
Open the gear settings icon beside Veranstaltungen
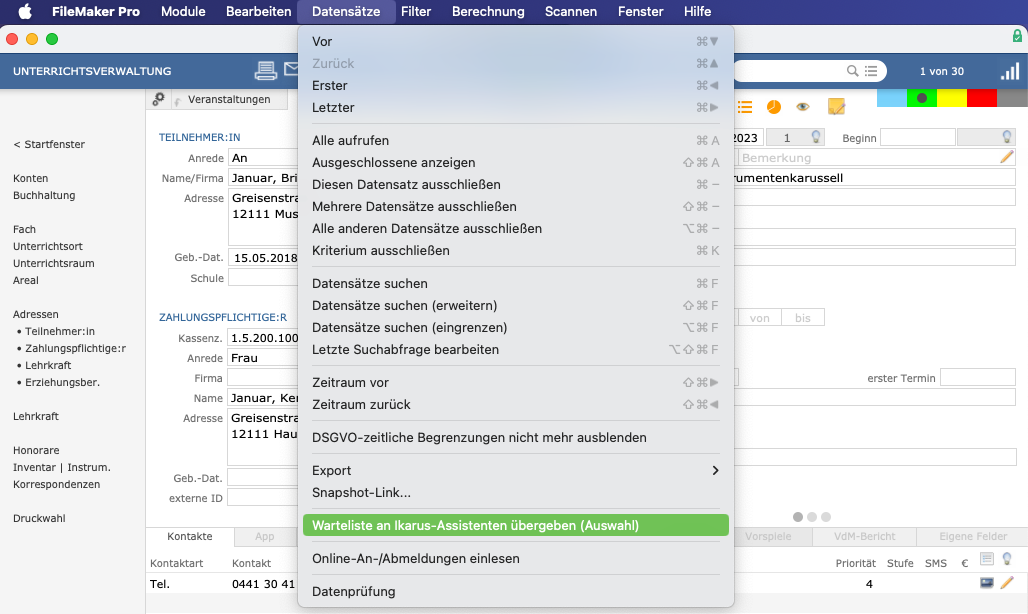(158, 99)
